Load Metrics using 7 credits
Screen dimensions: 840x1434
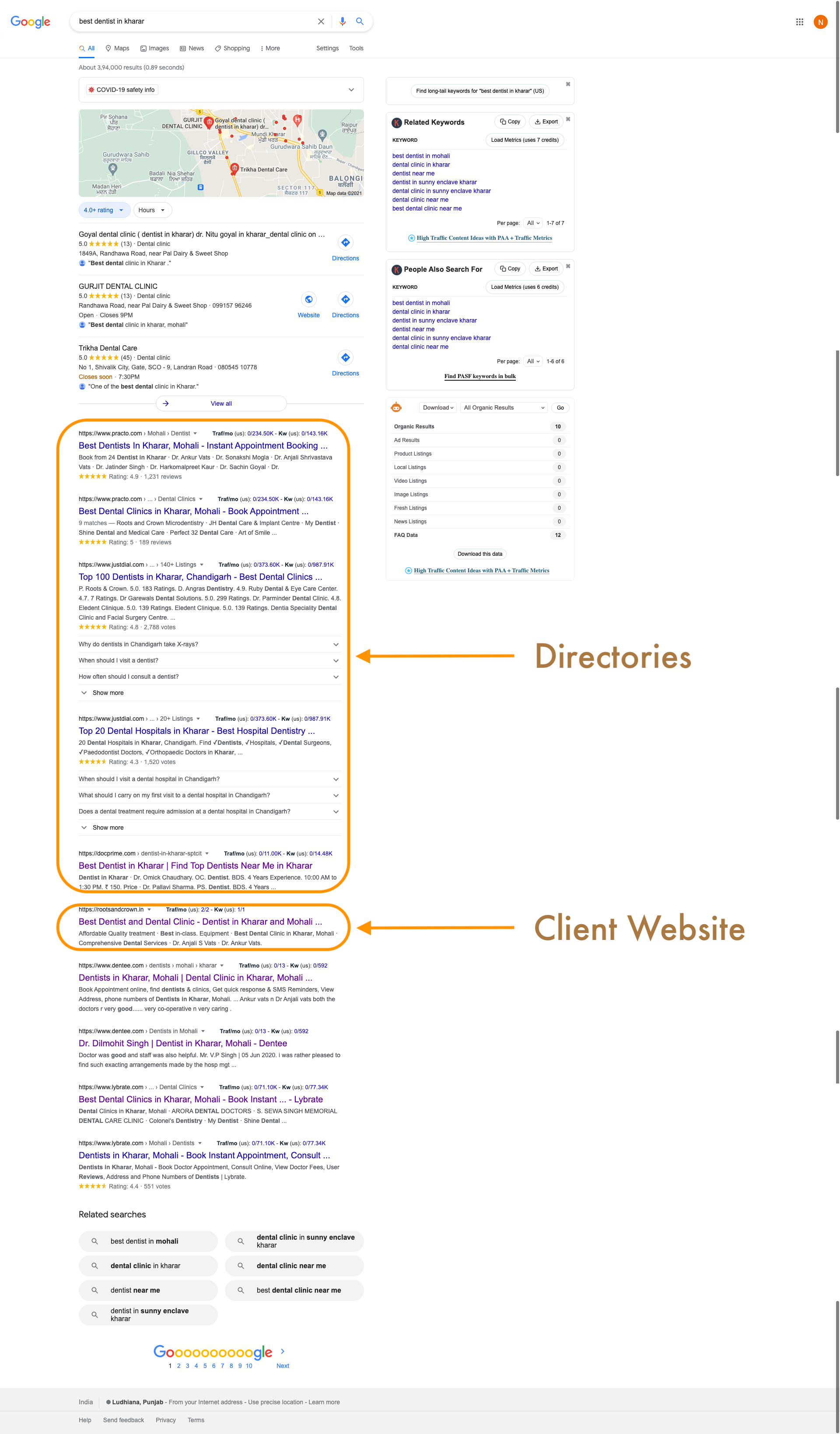(525, 140)
